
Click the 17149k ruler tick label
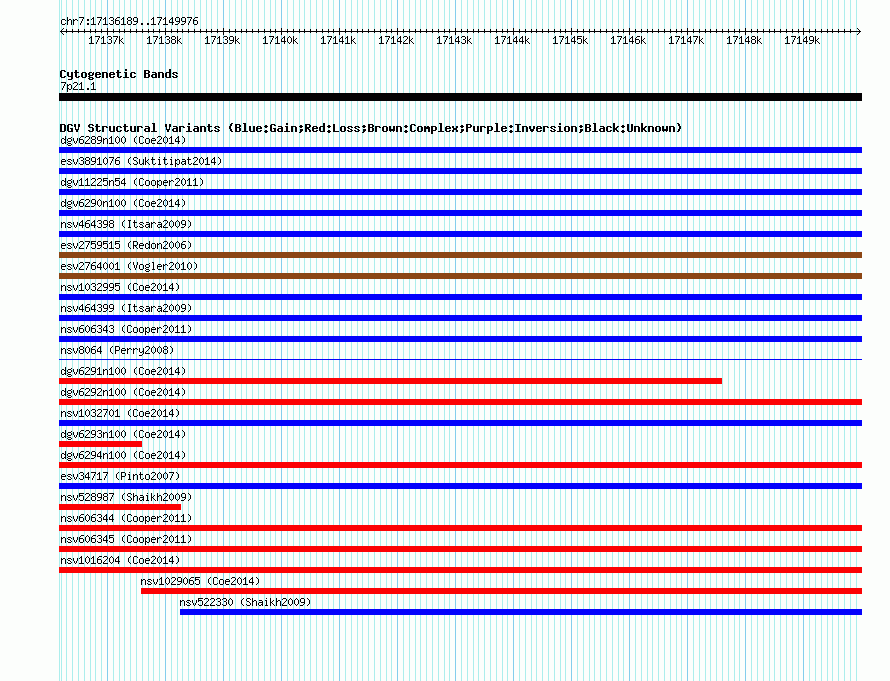point(802,40)
